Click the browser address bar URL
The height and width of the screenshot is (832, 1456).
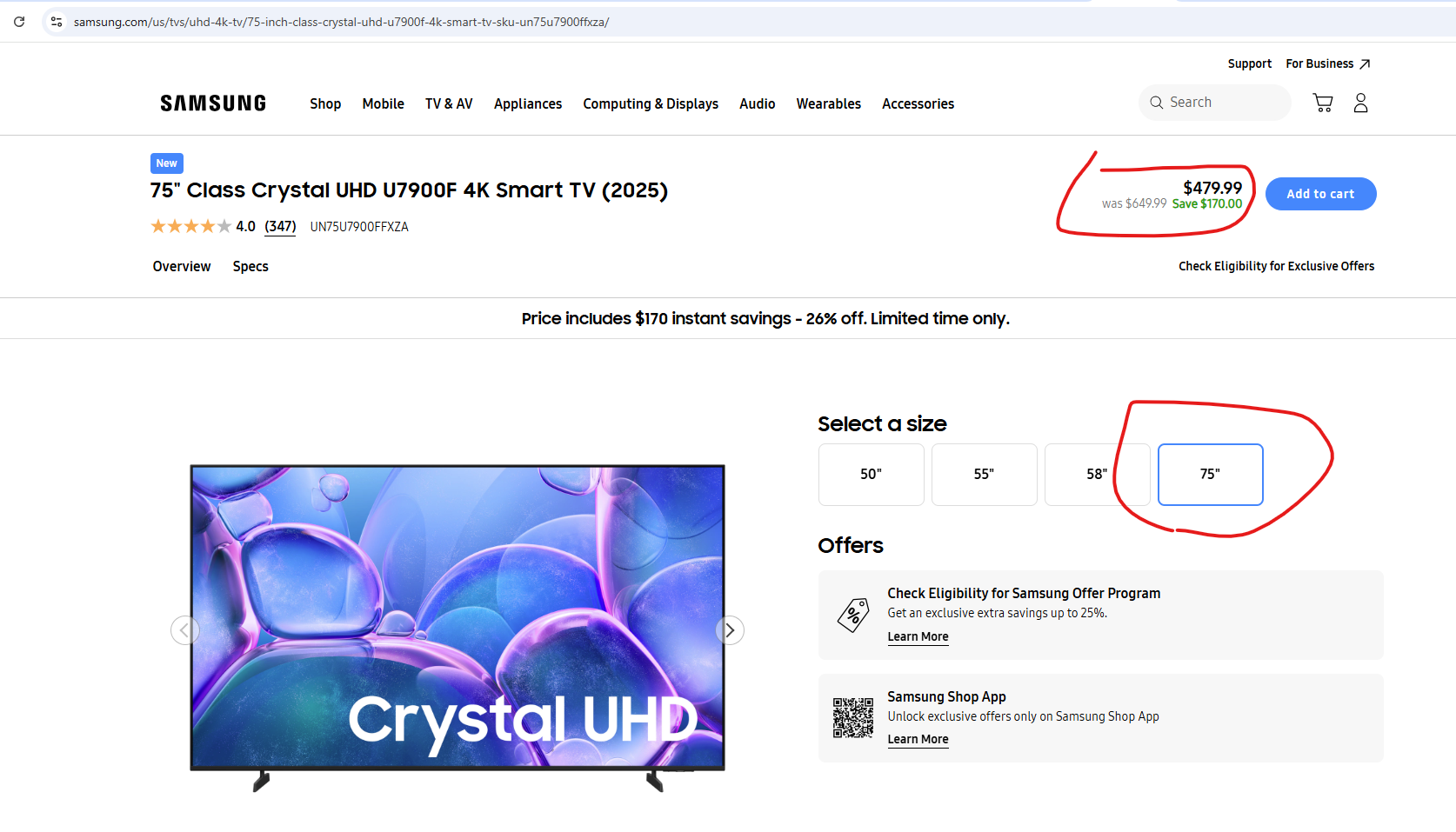tap(341, 22)
